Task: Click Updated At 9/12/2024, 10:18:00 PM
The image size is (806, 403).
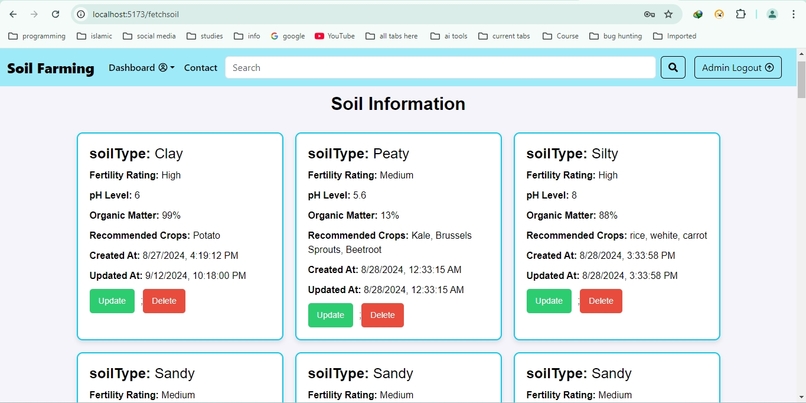Action: (x=168, y=276)
